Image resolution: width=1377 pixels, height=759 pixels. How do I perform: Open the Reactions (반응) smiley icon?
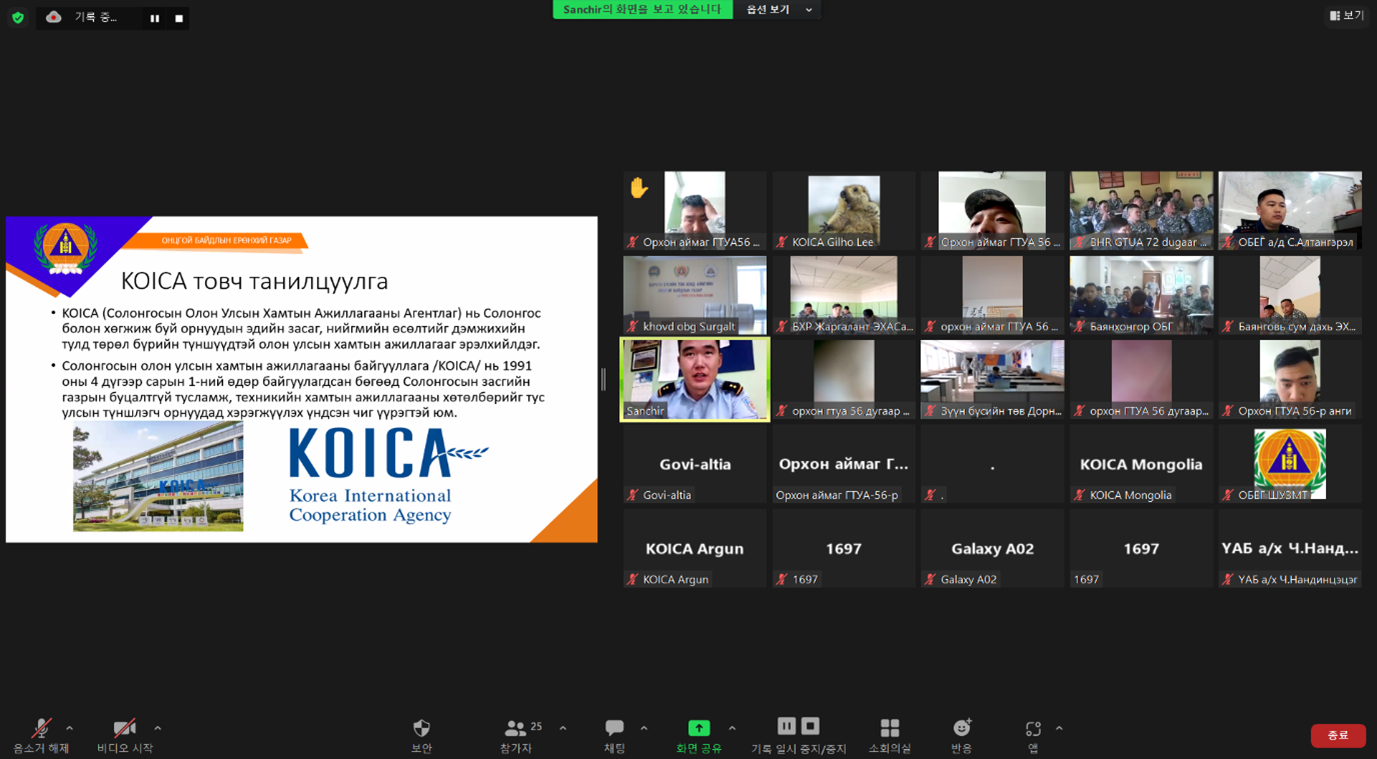(961, 729)
